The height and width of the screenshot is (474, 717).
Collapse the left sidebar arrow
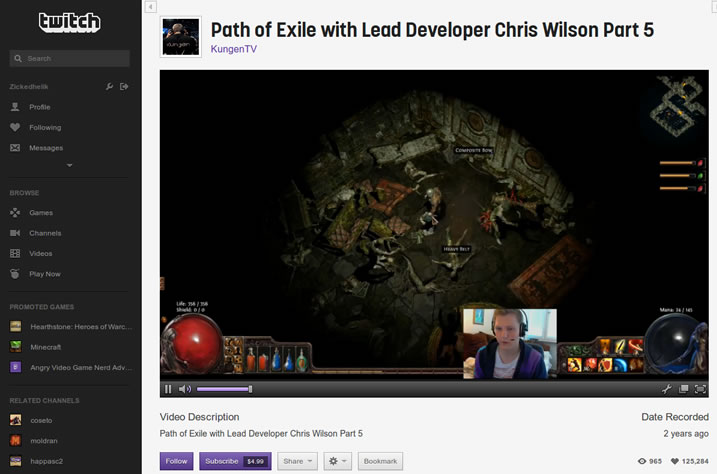[x=150, y=7]
